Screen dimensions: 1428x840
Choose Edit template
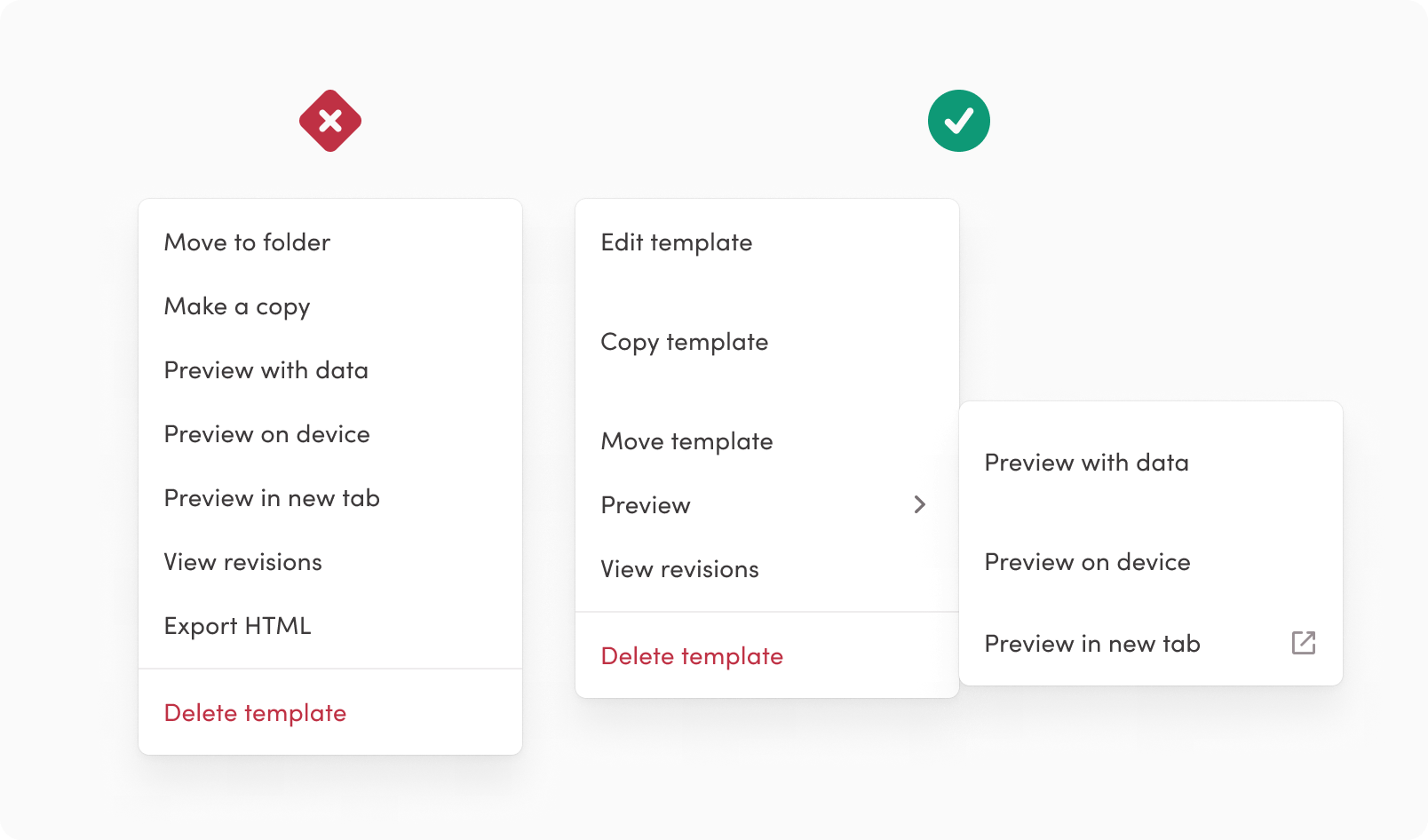676,242
